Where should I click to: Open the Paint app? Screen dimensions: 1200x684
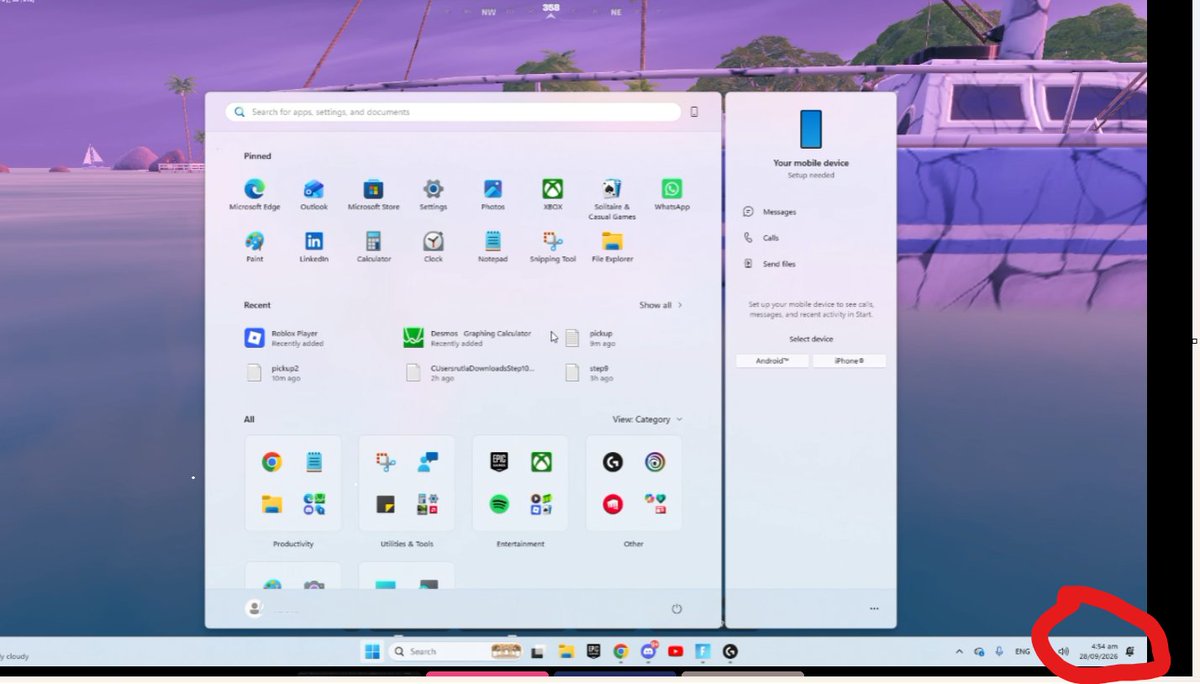254,246
